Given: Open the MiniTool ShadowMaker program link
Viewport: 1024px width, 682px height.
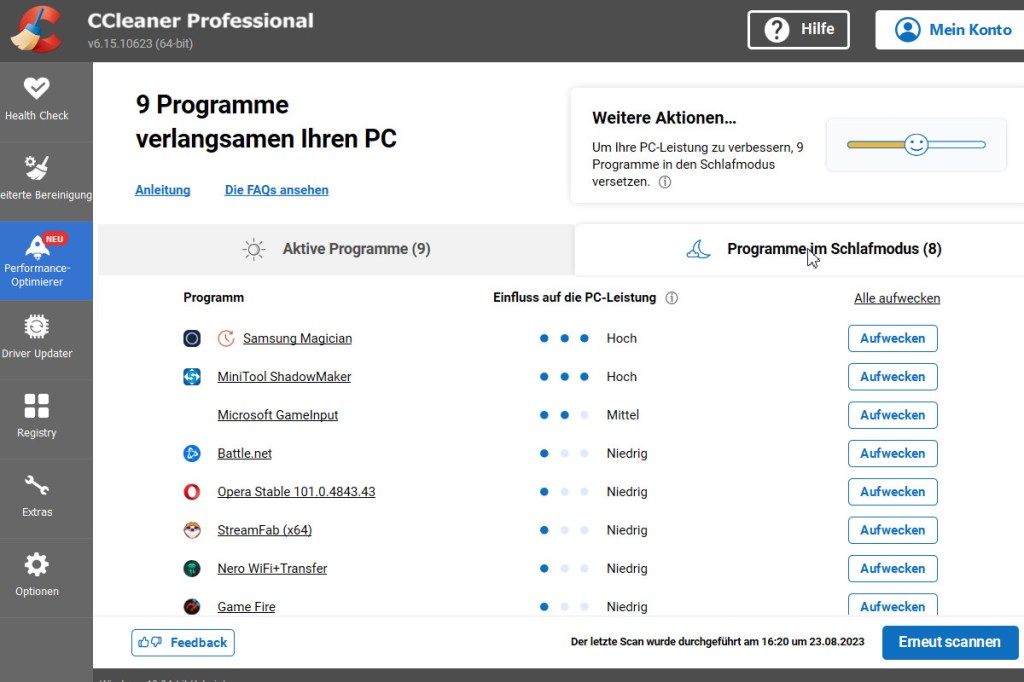Looking at the screenshot, I should (284, 377).
